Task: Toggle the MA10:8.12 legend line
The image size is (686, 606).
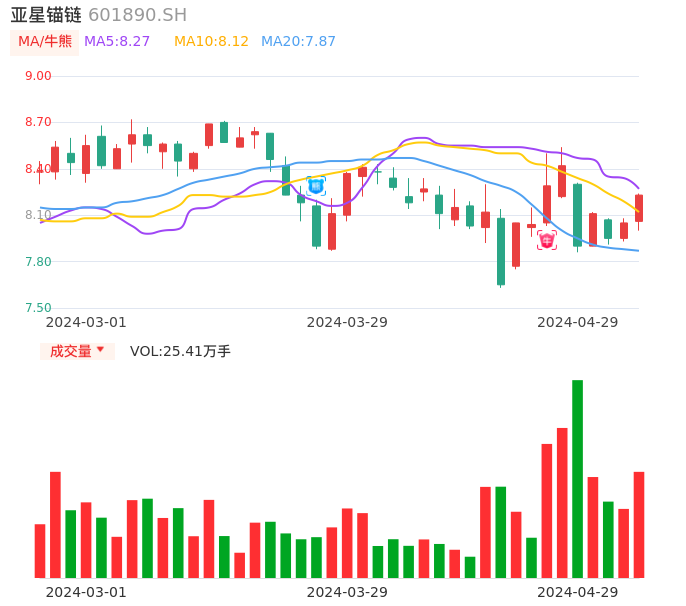Action: click(x=211, y=42)
